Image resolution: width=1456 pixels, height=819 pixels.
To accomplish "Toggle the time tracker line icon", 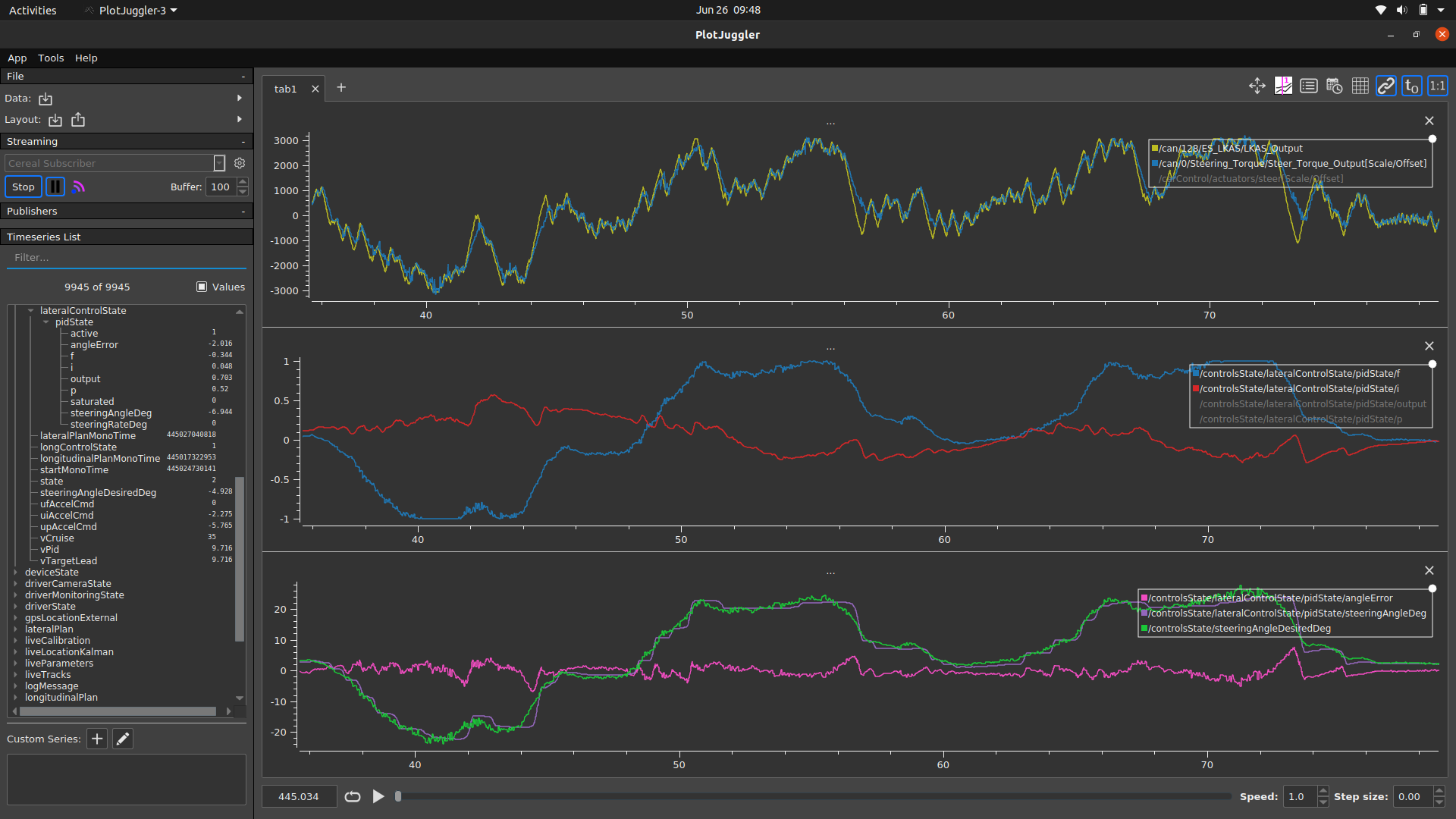I will click(x=1283, y=86).
